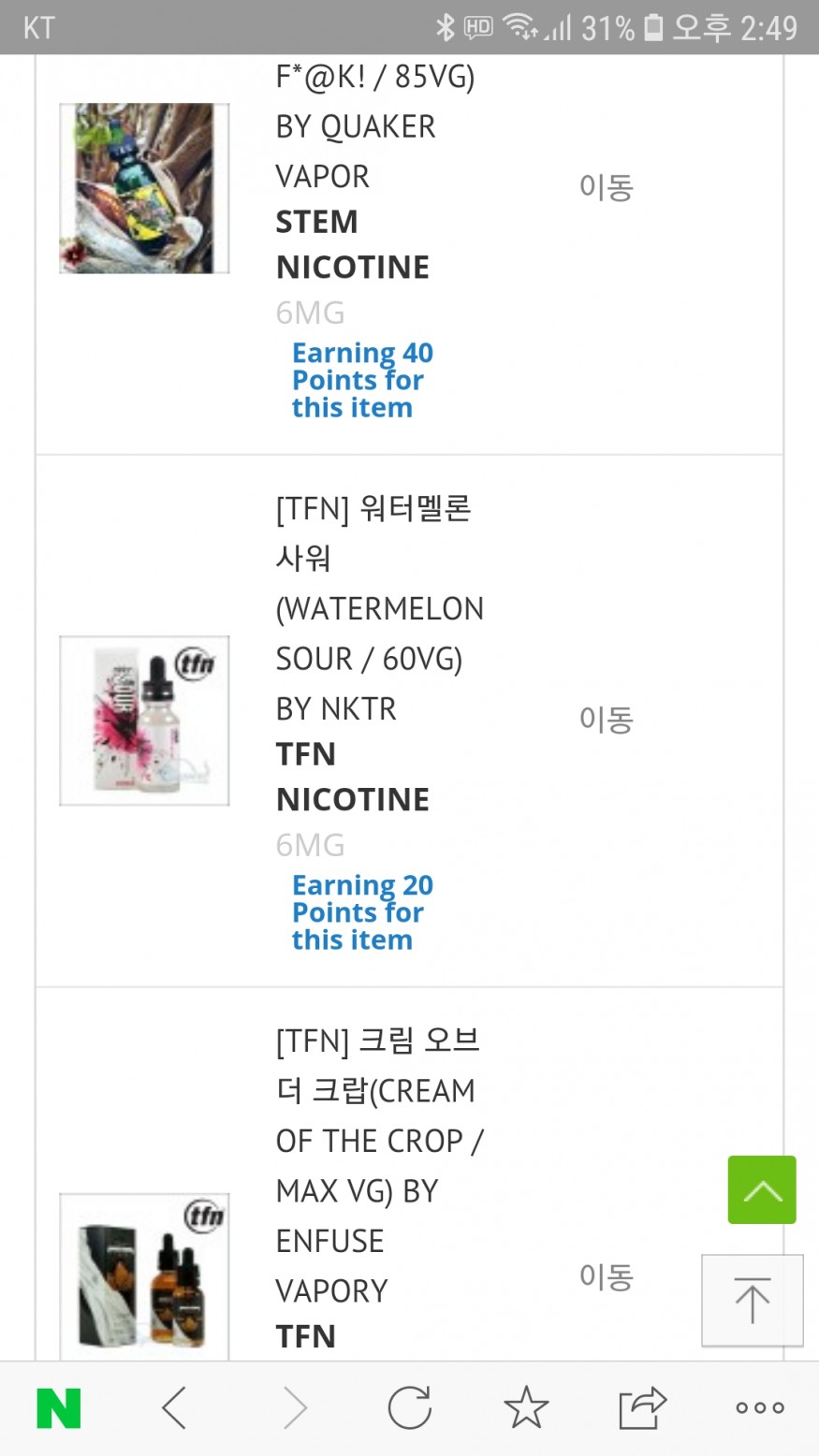Open the Watermelon Sour product title link
Screen dimensions: 819x1456
click(x=379, y=608)
